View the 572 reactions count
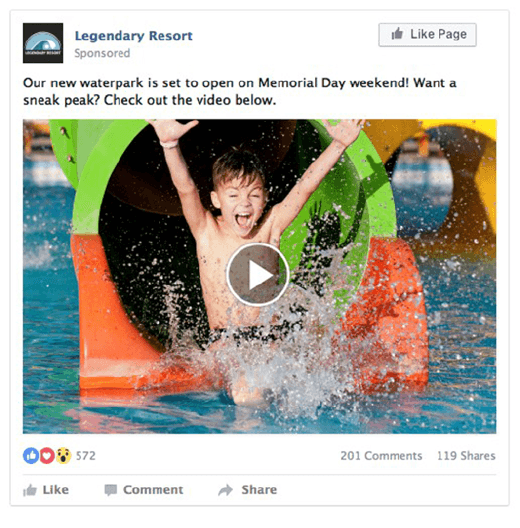Screen dimensions: 520x528 pos(86,456)
